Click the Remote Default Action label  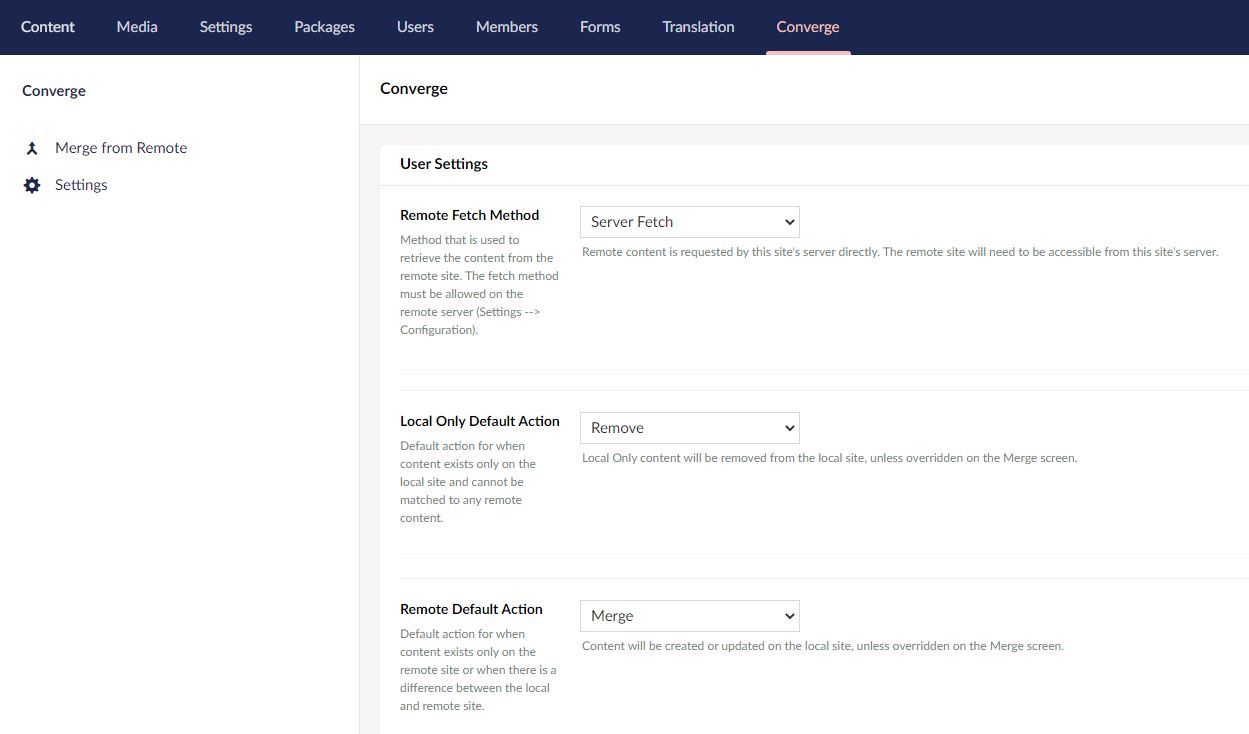[x=471, y=609]
